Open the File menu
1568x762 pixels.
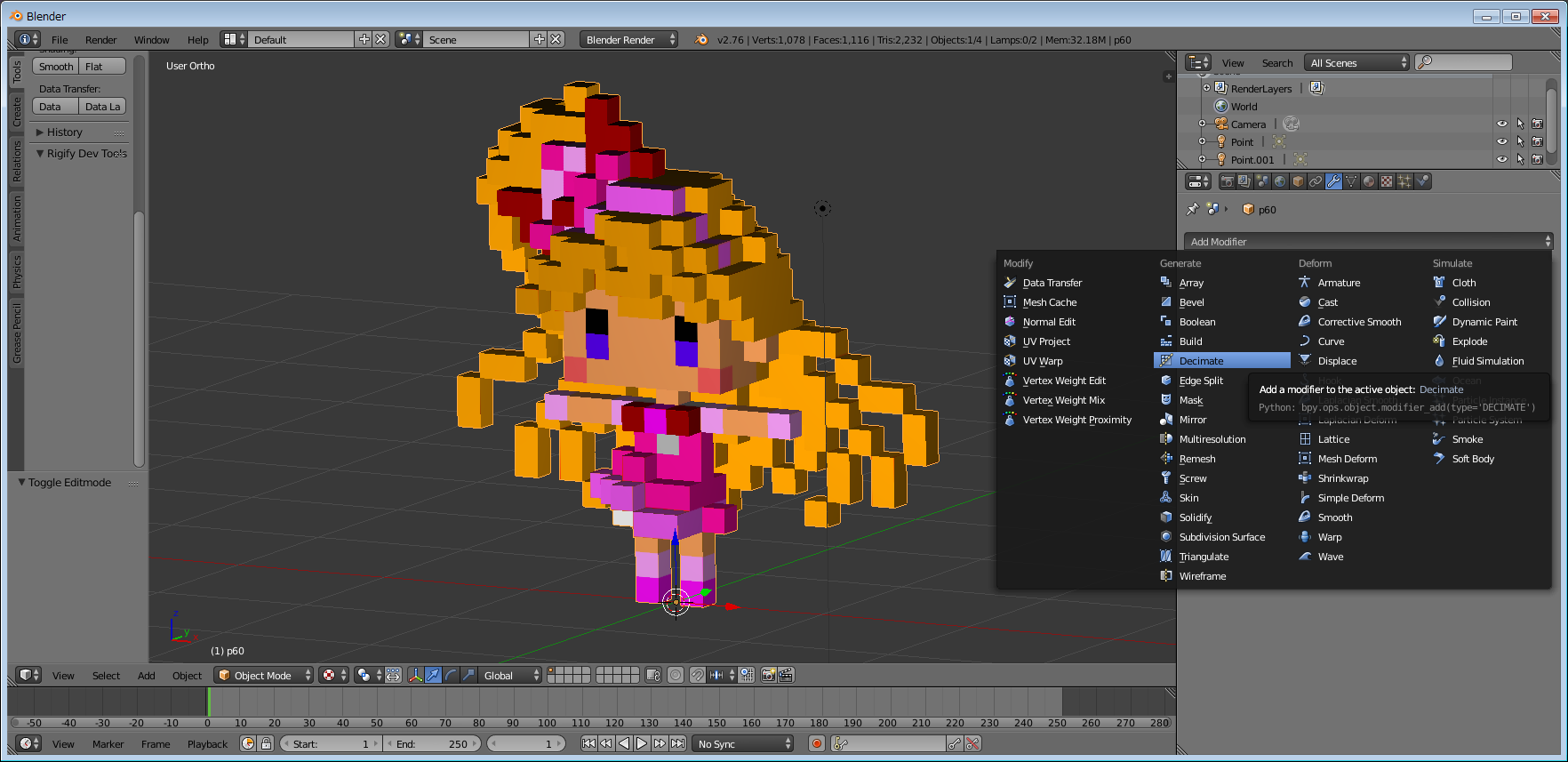60,39
